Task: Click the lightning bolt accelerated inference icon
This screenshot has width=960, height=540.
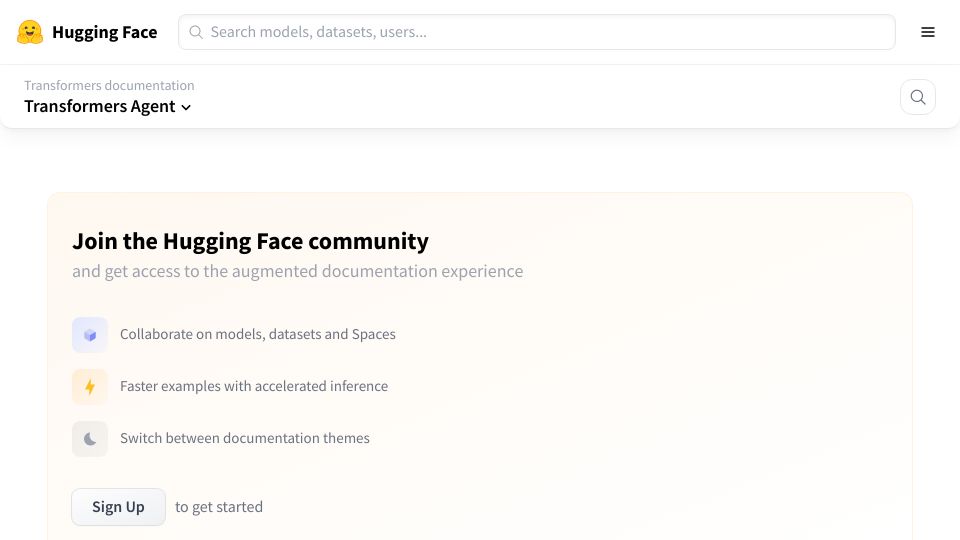Action: click(90, 387)
